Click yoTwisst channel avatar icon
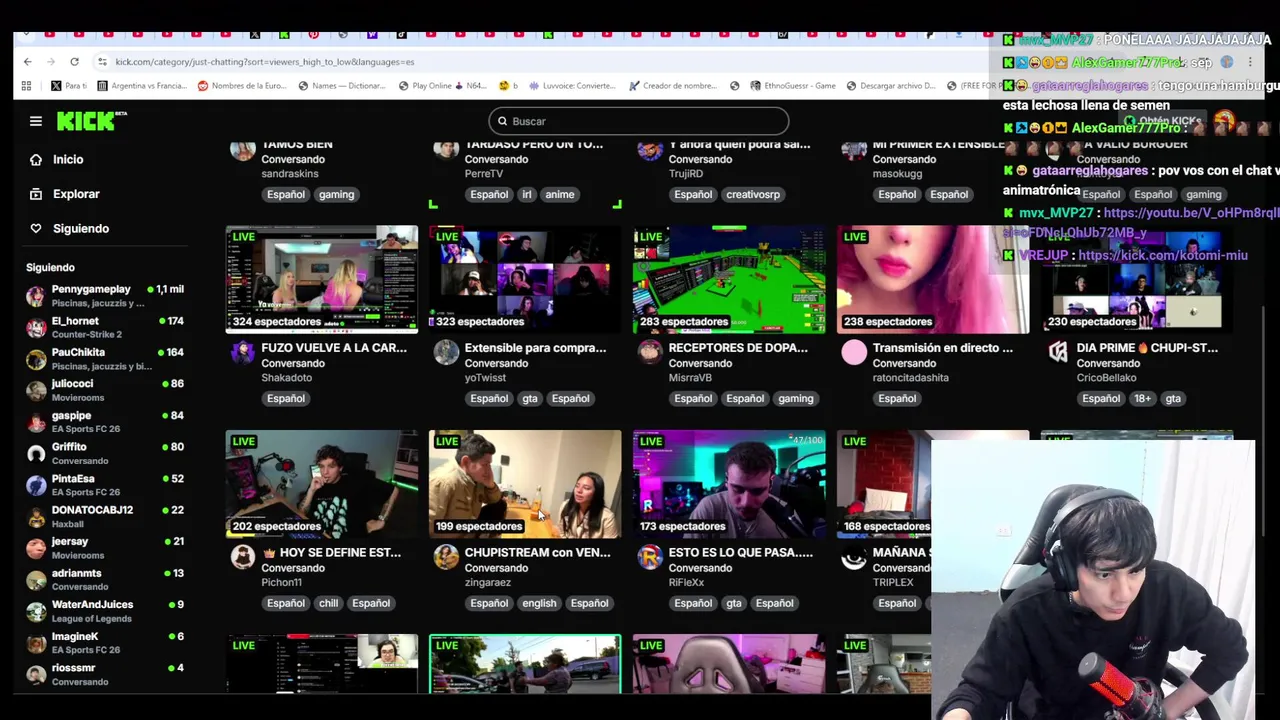1280x720 pixels. [446, 352]
